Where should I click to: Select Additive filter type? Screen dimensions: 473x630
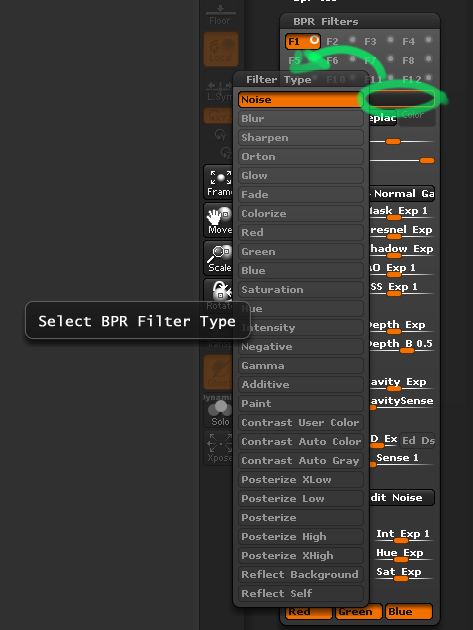(301, 385)
